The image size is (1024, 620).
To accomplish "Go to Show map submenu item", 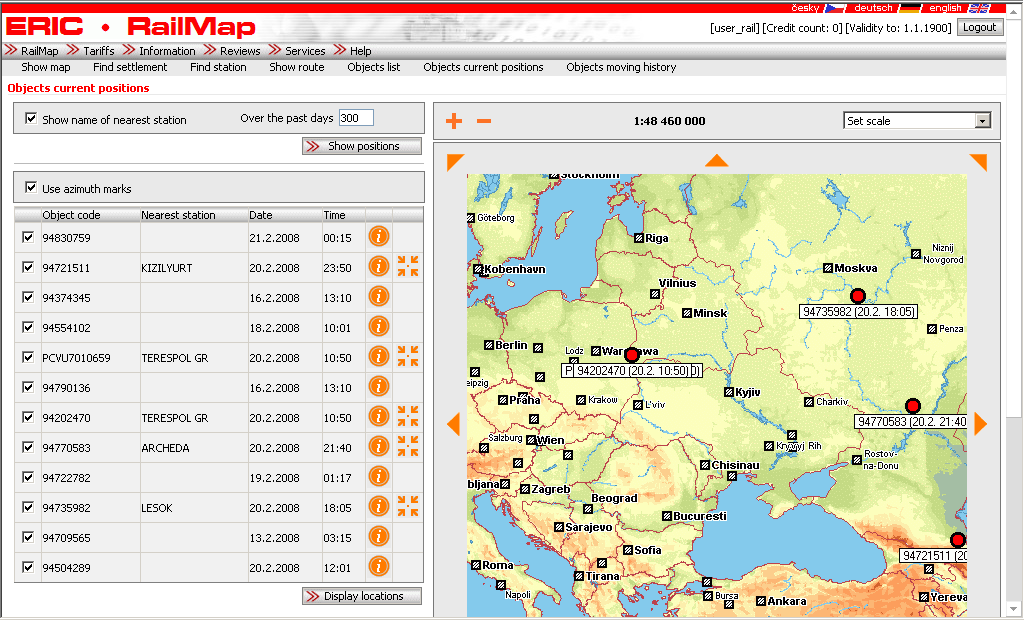I will point(46,67).
